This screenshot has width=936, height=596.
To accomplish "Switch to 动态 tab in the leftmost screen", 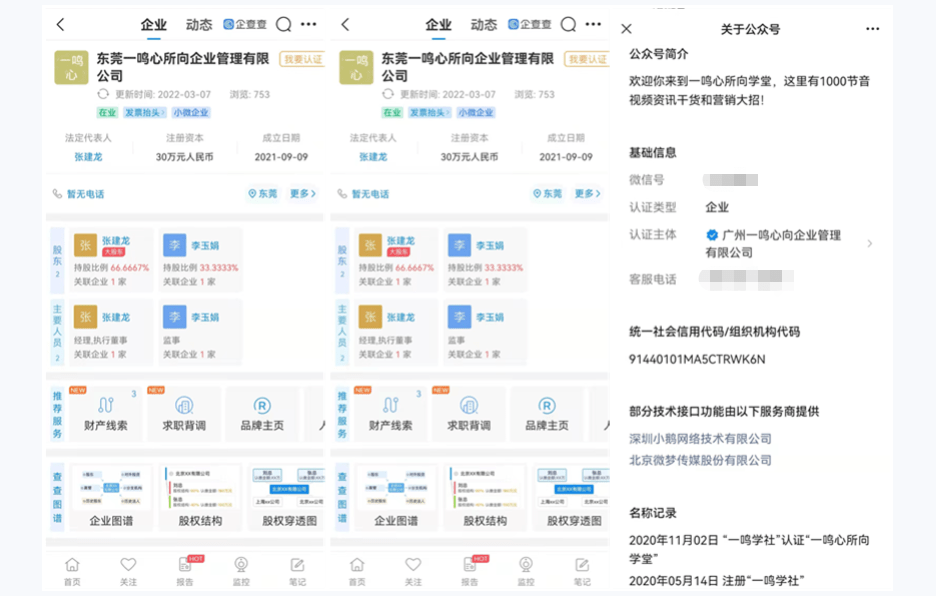I will 199,25.
